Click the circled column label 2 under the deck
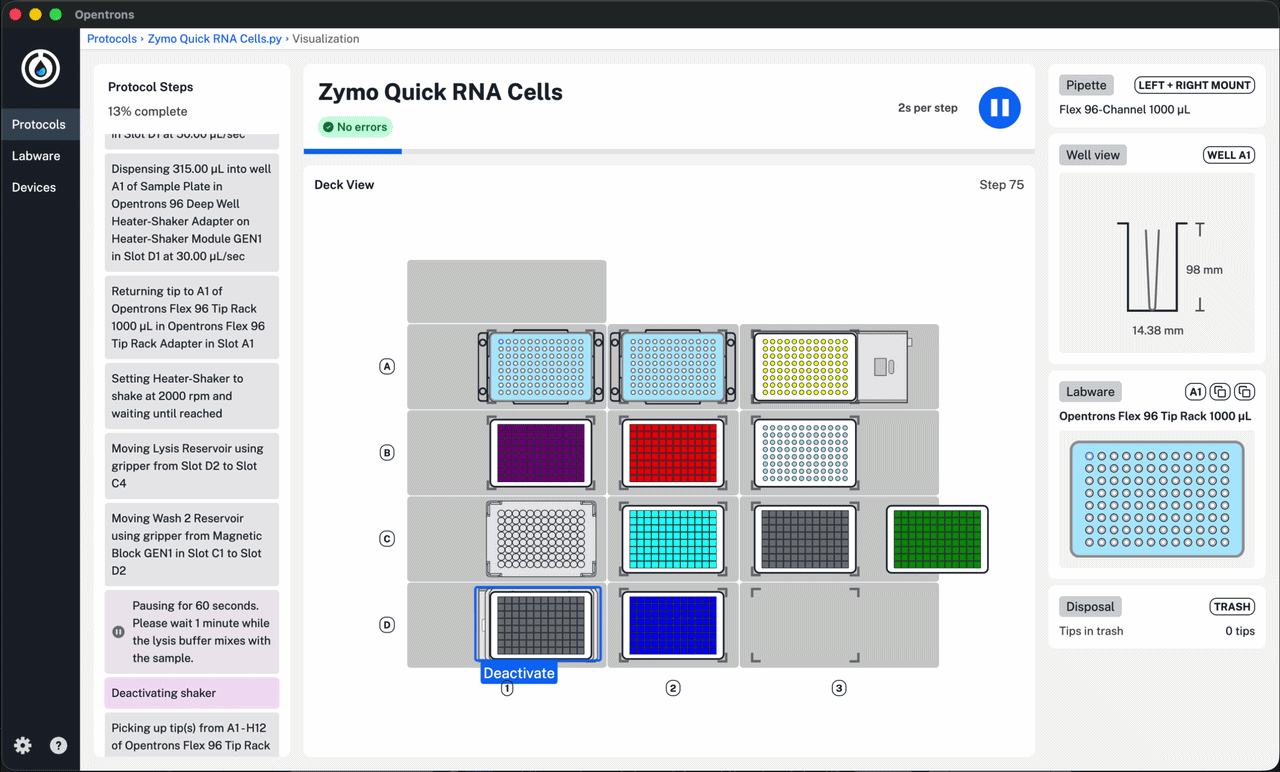The height and width of the screenshot is (772, 1280). click(x=673, y=688)
